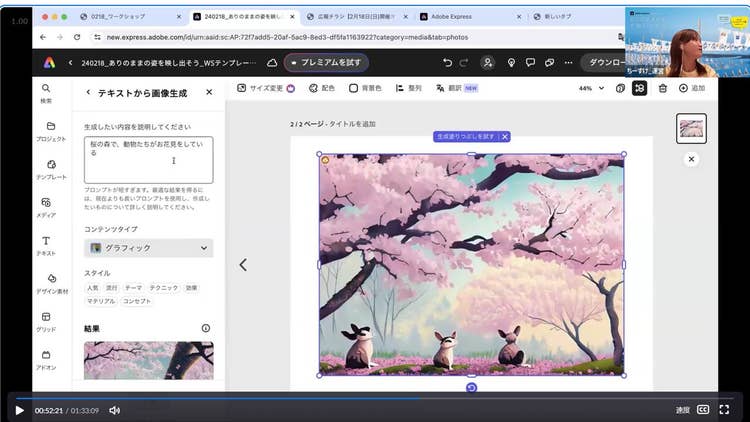Select the 人気 style tab
Image resolution: width=750 pixels, height=422 pixels.
[x=92, y=288]
